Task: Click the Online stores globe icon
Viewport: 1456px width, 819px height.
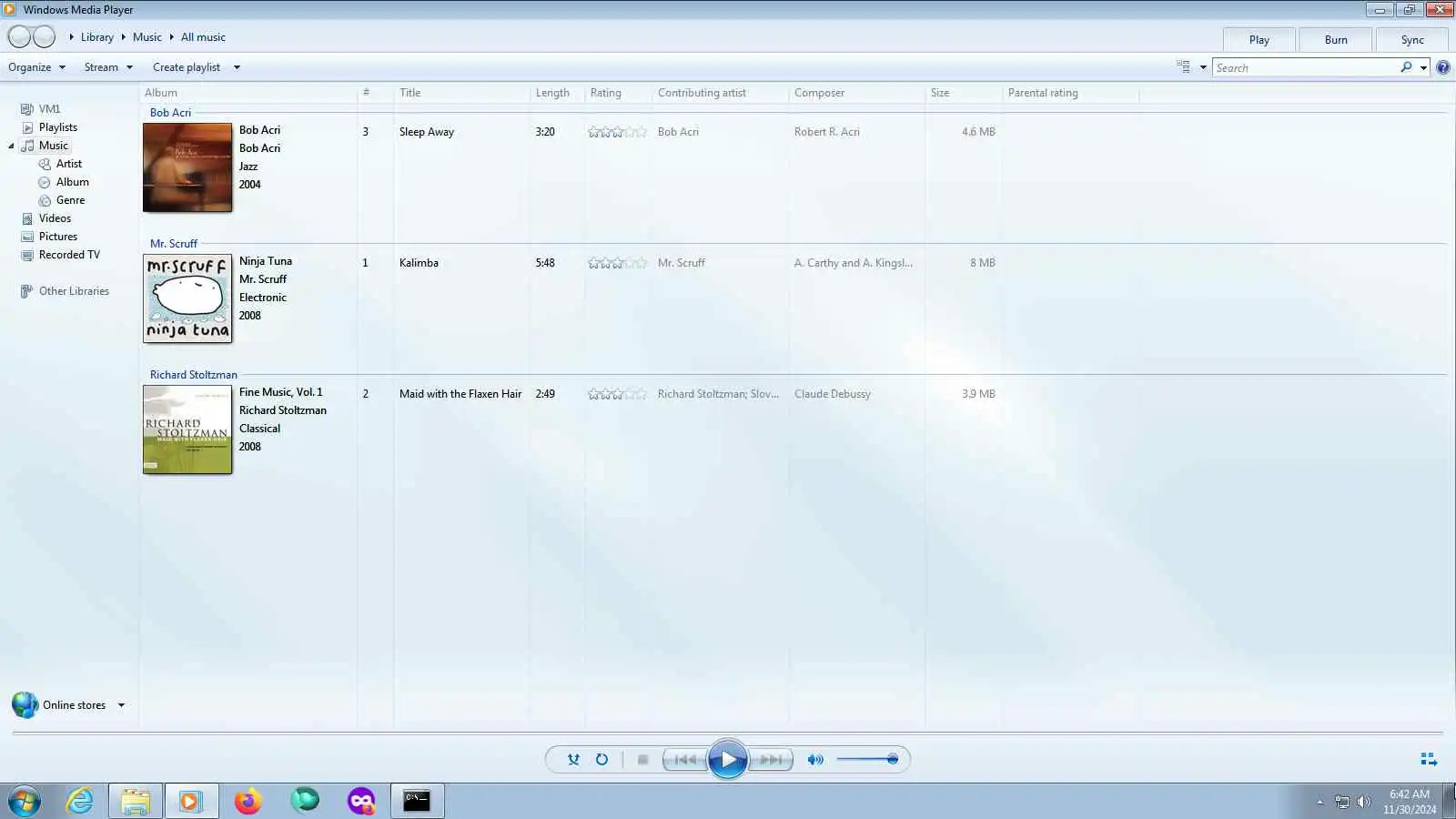Action: (x=25, y=704)
